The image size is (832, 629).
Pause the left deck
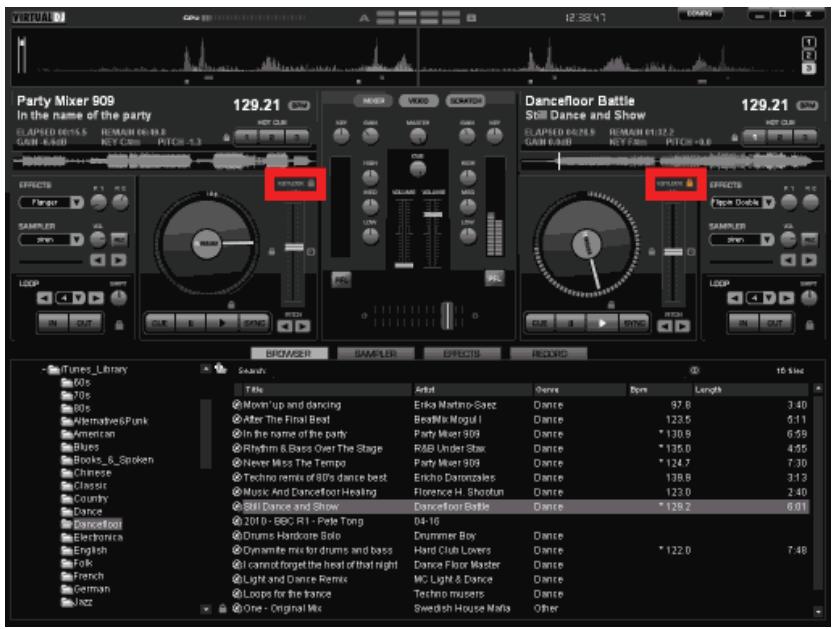(x=191, y=323)
